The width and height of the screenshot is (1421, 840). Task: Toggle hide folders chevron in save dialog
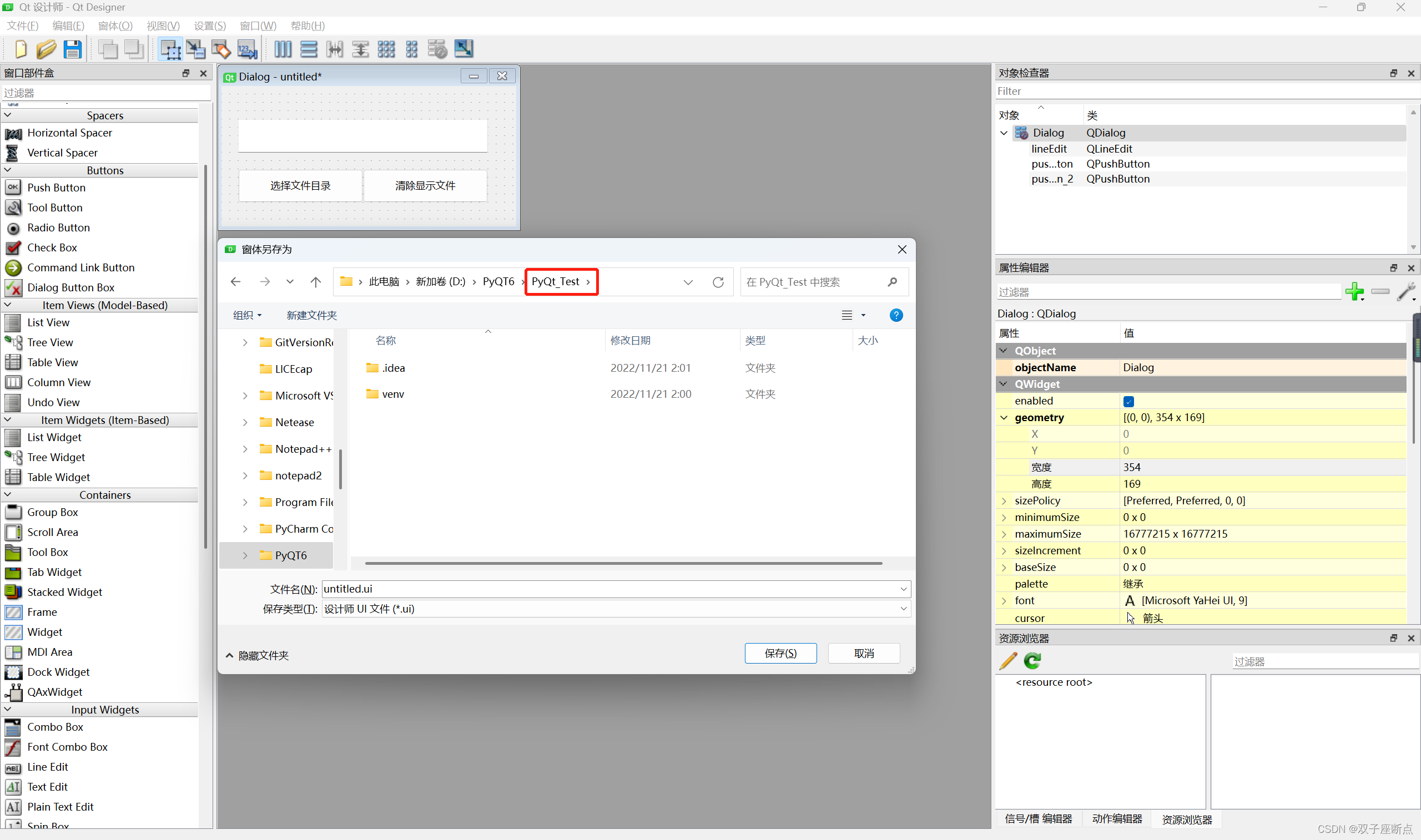pos(229,655)
